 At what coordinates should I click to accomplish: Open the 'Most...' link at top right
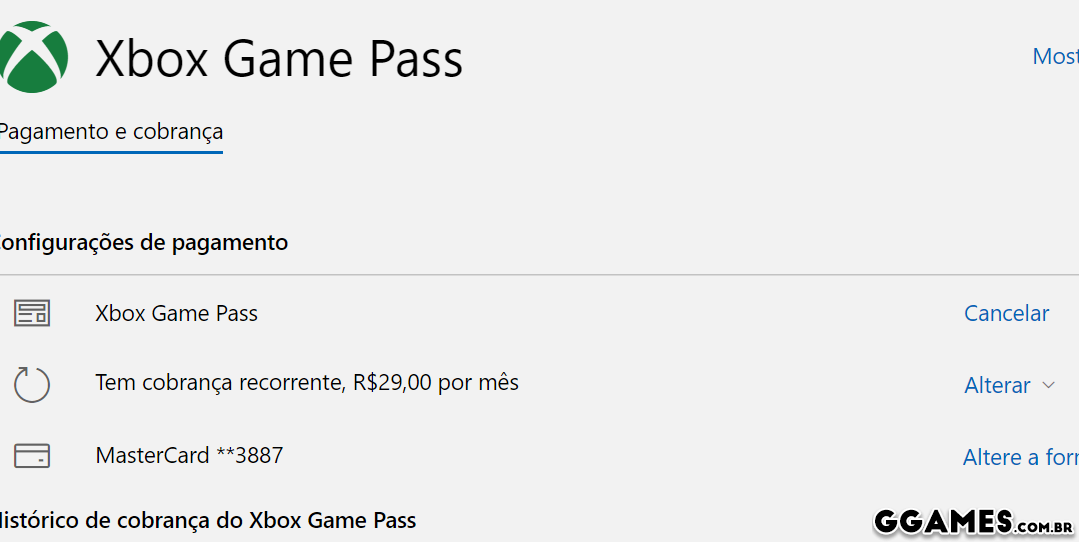point(1055,56)
